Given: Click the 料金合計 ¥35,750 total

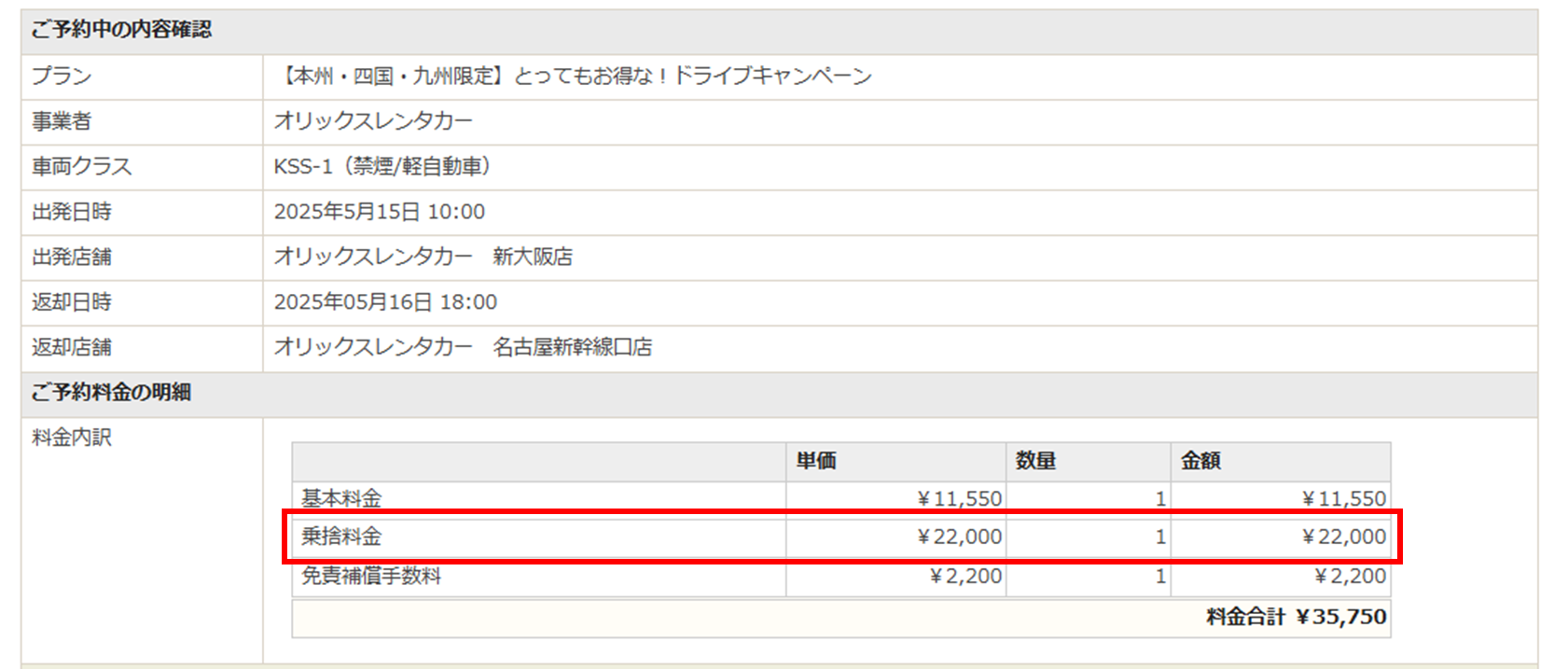Looking at the screenshot, I should pos(1296,617).
